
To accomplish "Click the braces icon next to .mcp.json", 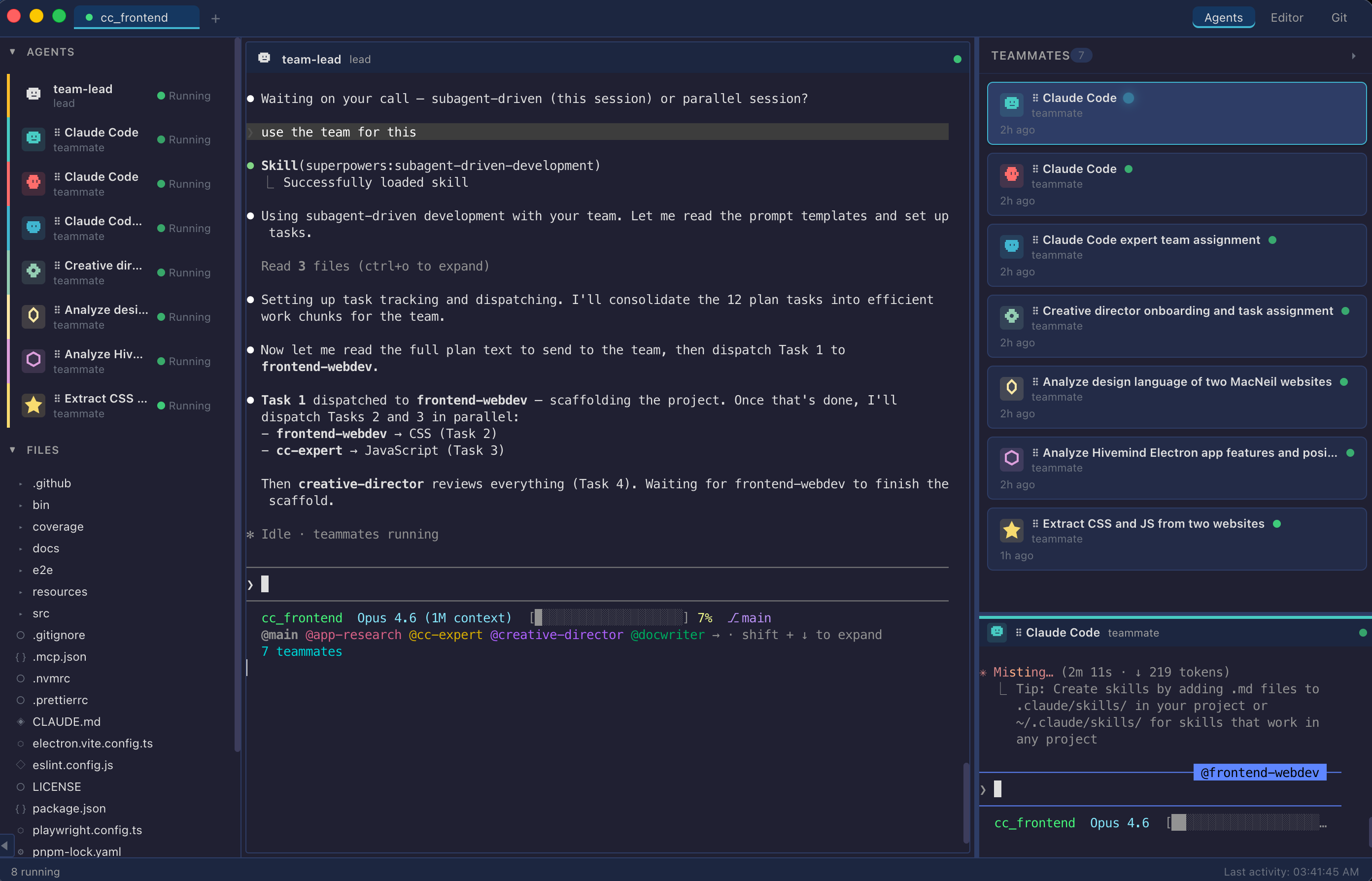I will 21,657.
